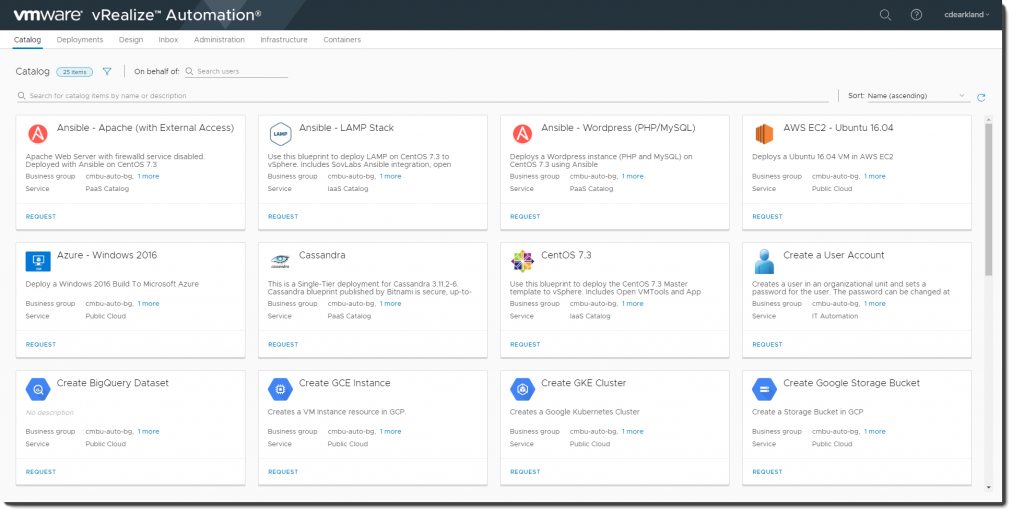Expand '1 more' on Ansible Apache card

point(148,176)
